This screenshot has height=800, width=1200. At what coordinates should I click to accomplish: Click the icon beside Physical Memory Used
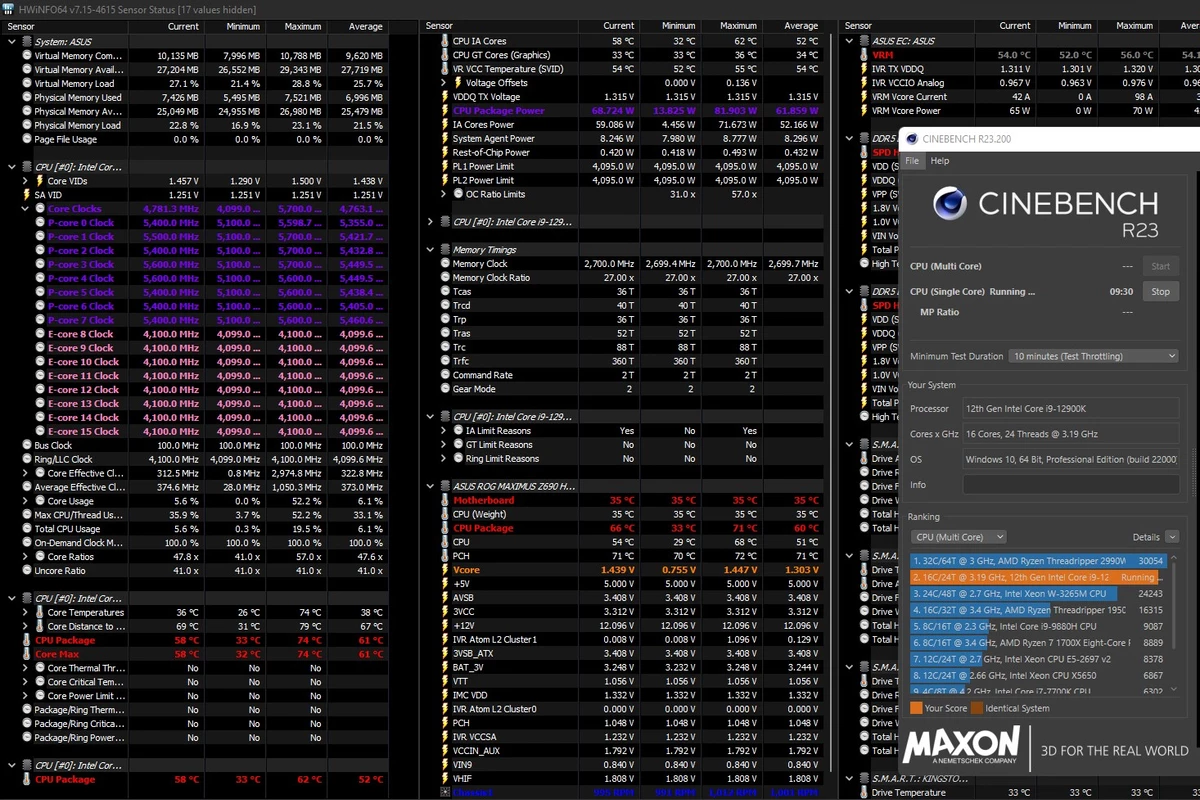click(x=26, y=98)
